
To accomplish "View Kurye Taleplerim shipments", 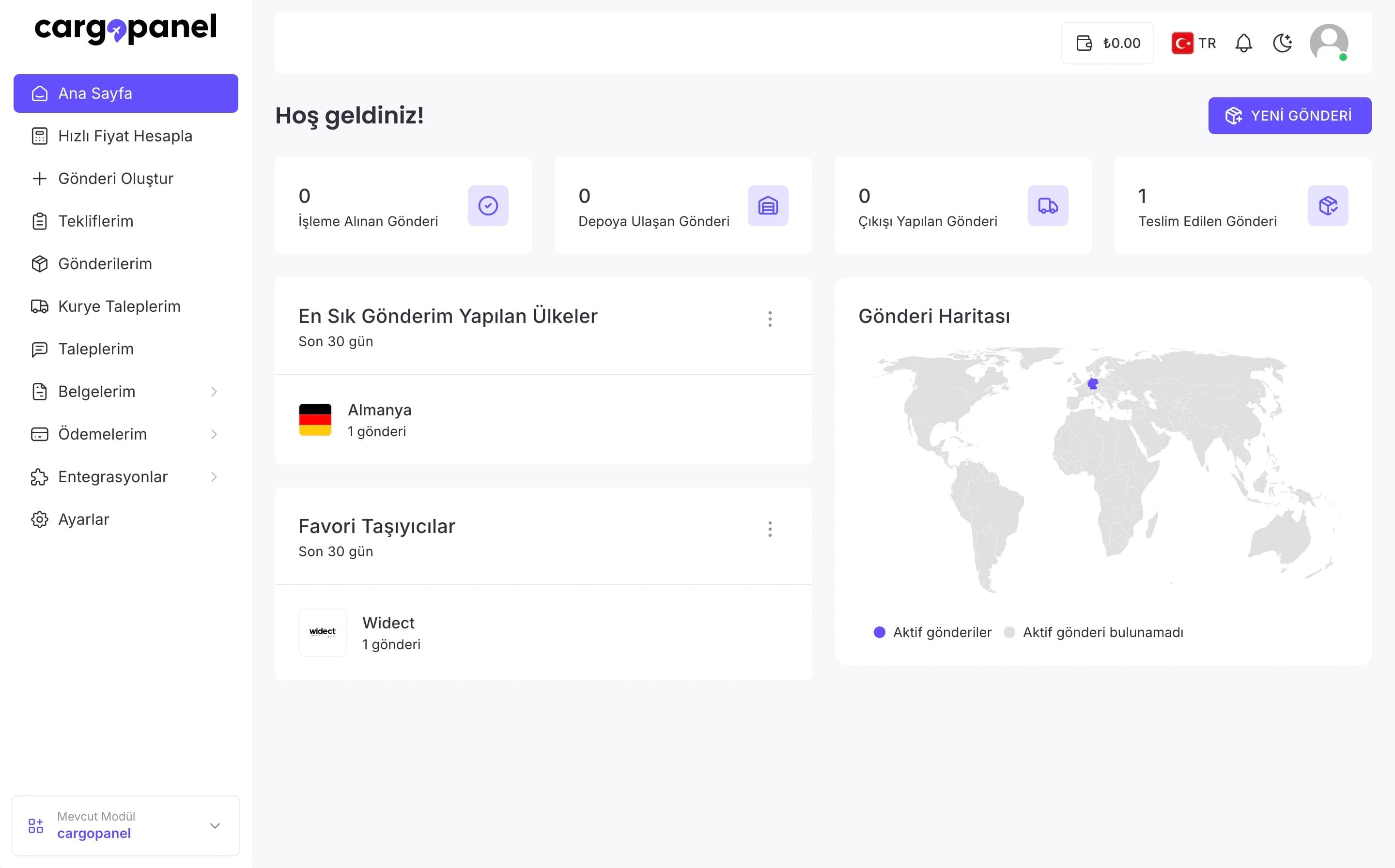I will click(x=118, y=306).
